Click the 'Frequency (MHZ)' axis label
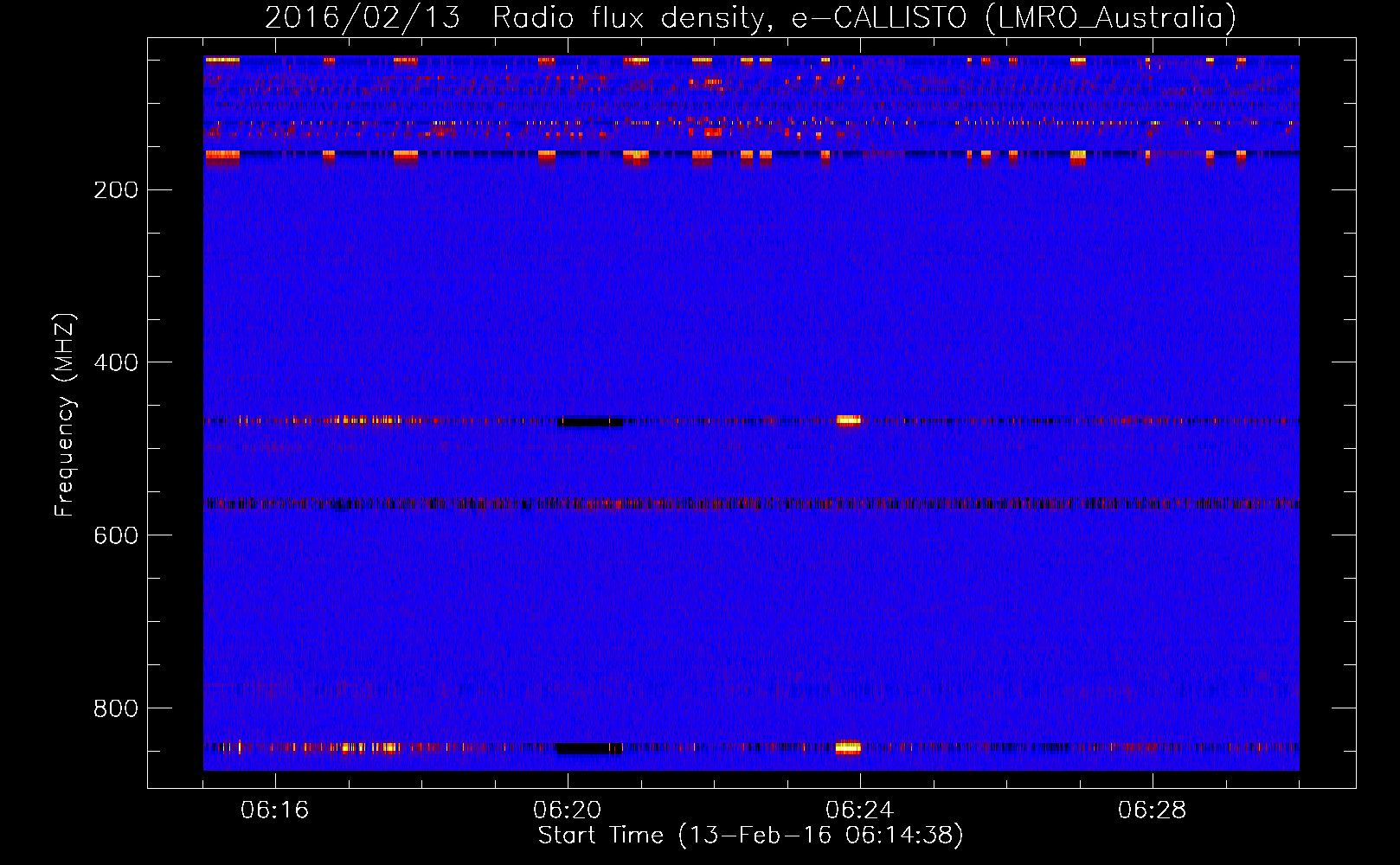 (65, 414)
